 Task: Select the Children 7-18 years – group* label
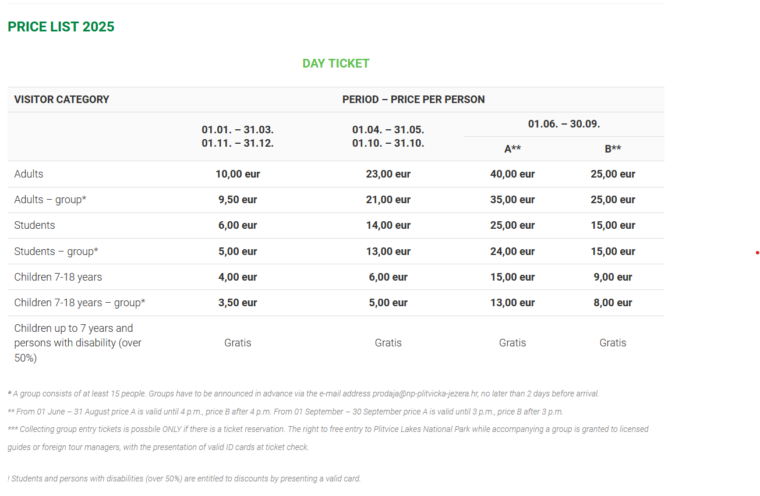click(80, 303)
